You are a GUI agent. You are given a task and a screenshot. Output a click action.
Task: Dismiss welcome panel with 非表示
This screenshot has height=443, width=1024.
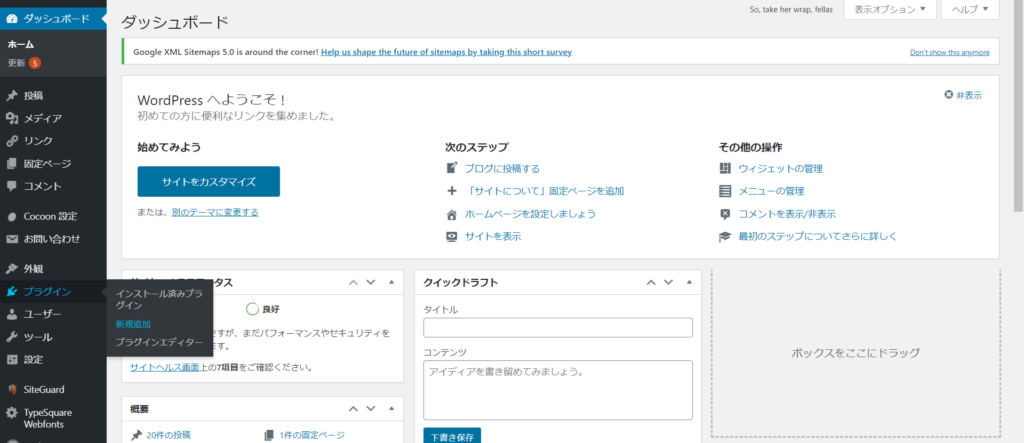(x=963, y=95)
